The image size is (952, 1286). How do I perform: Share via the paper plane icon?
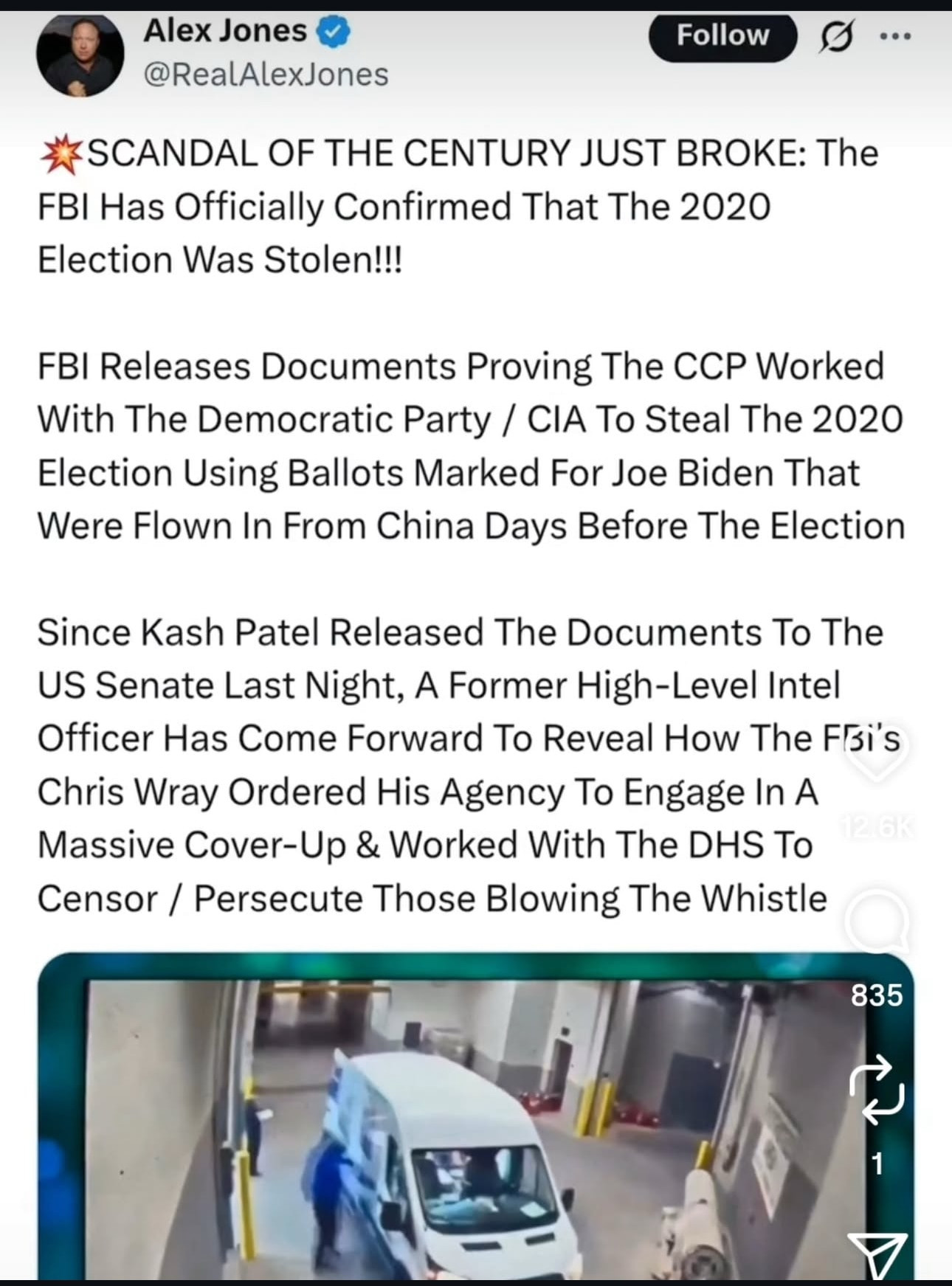[x=877, y=1255]
